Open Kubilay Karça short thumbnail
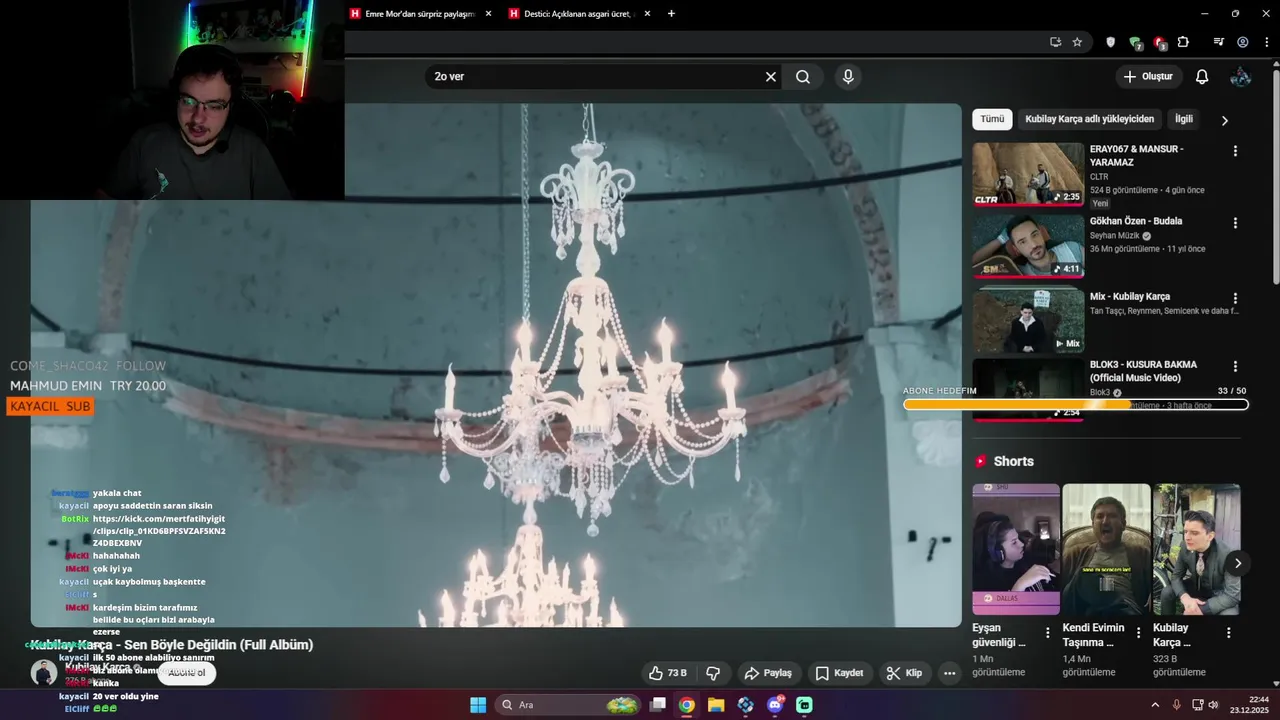This screenshot has height=720, width=1280. pyautogui.click(x=1196, y=549)
